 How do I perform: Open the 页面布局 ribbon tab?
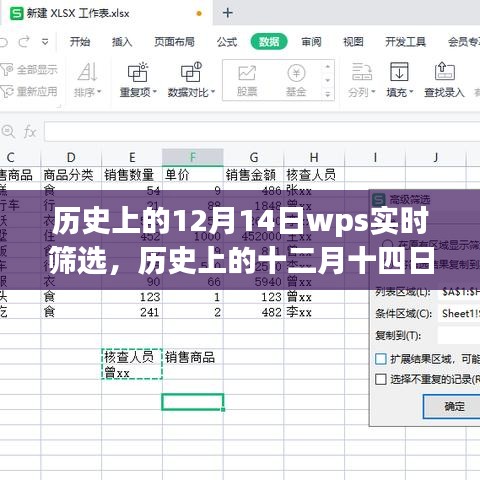[174, 42]
